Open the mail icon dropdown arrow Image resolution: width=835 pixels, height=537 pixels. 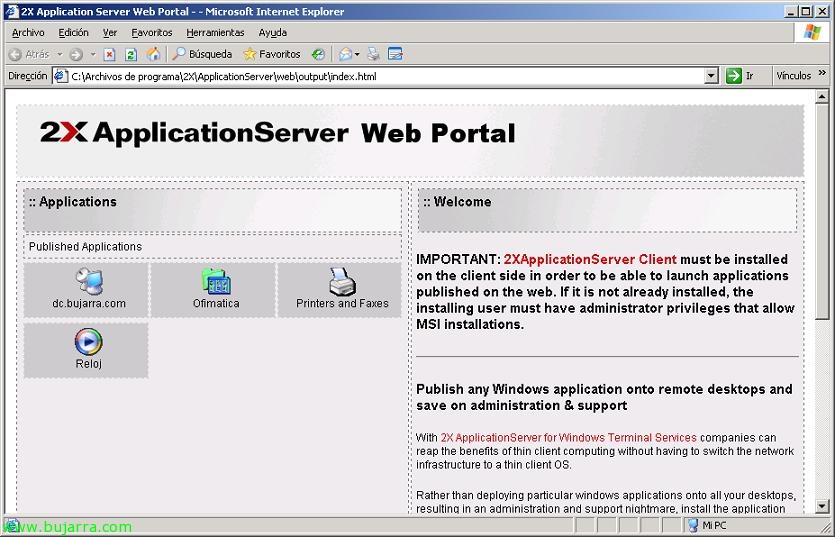click(x=357, y=54)
